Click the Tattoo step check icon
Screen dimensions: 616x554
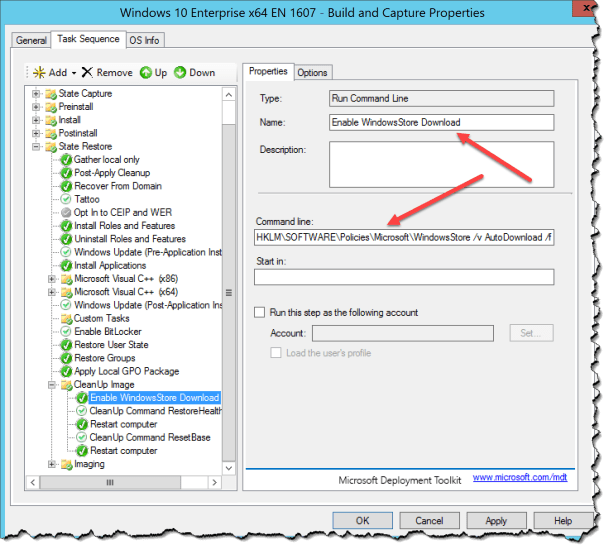(x=65, y=199)
